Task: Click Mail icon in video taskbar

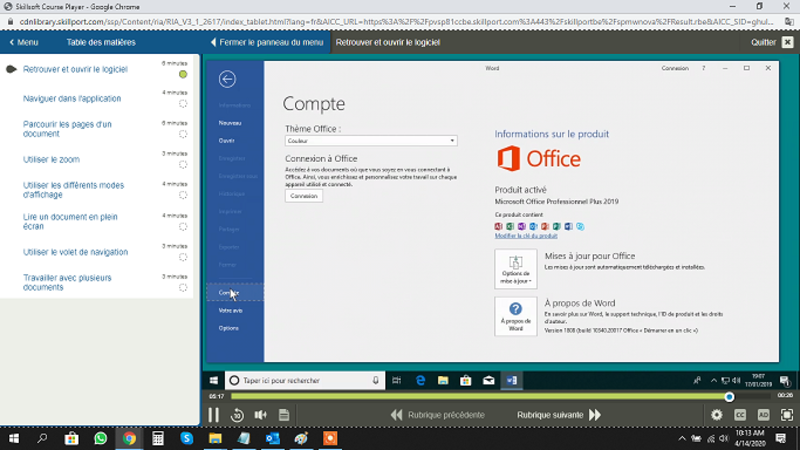Action: [x=488, y=381]
